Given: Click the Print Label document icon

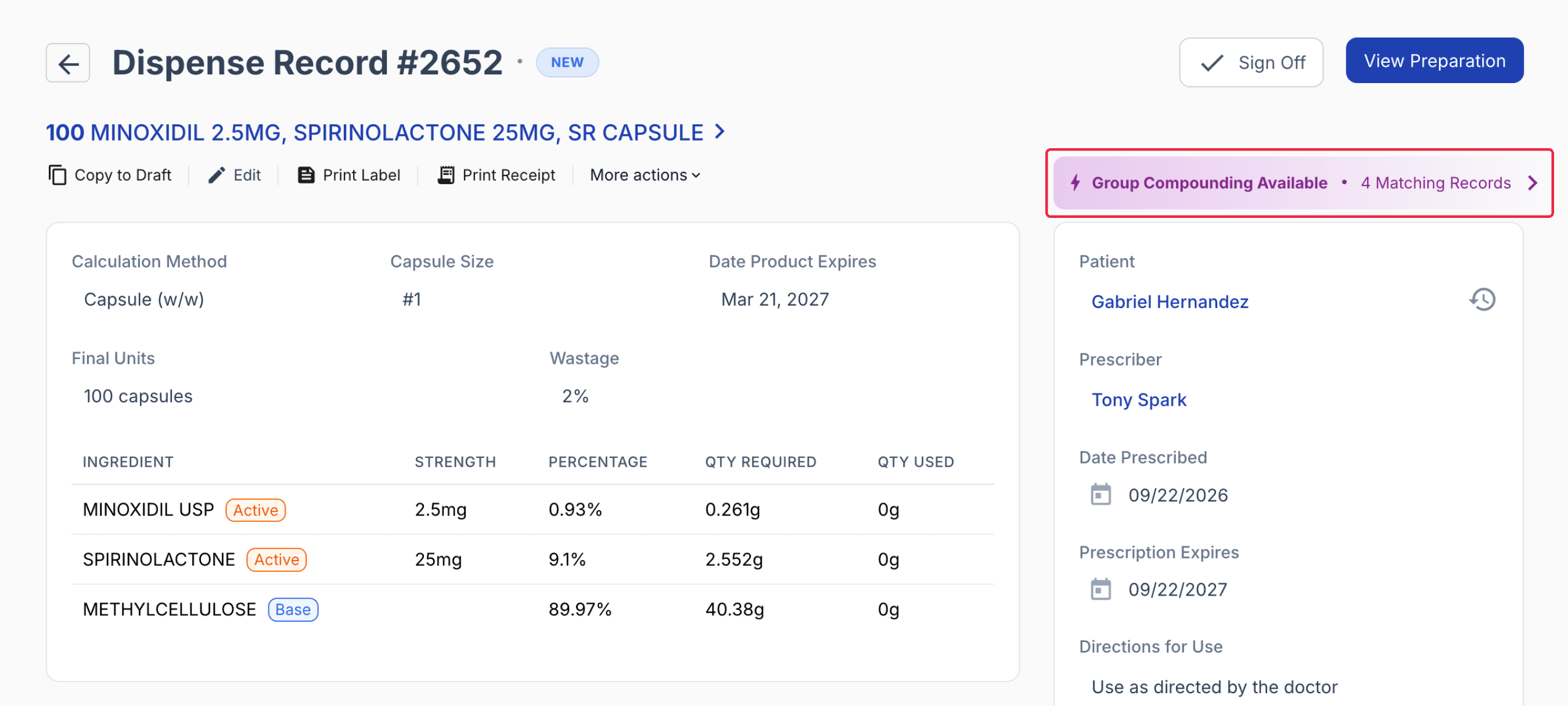Looking at the screenshot, I should pyautogui.click(x=305, y=175).
